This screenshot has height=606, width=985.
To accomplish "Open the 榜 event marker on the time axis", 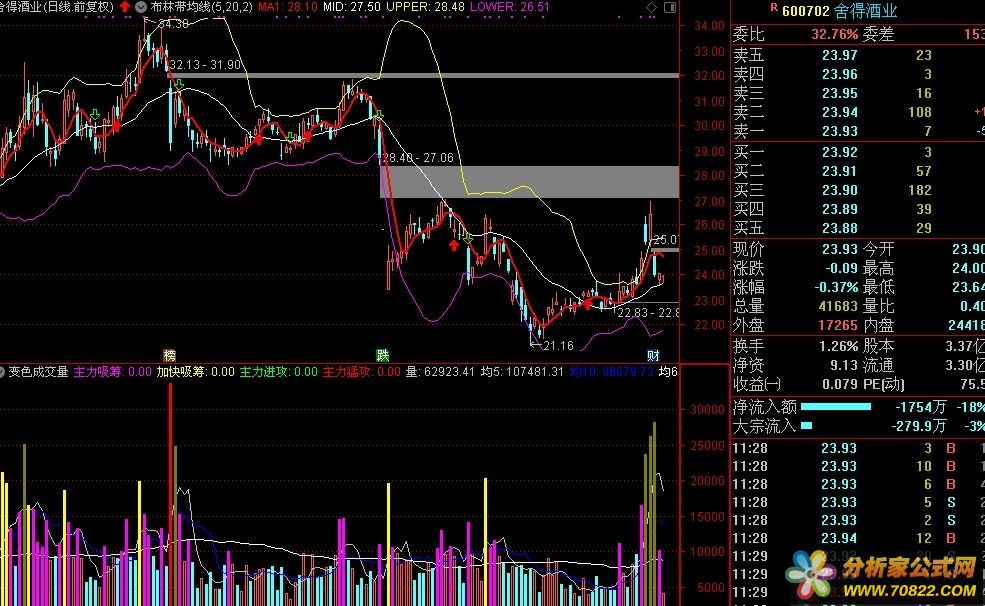I will pyautogui.click(x=169, y=355).
